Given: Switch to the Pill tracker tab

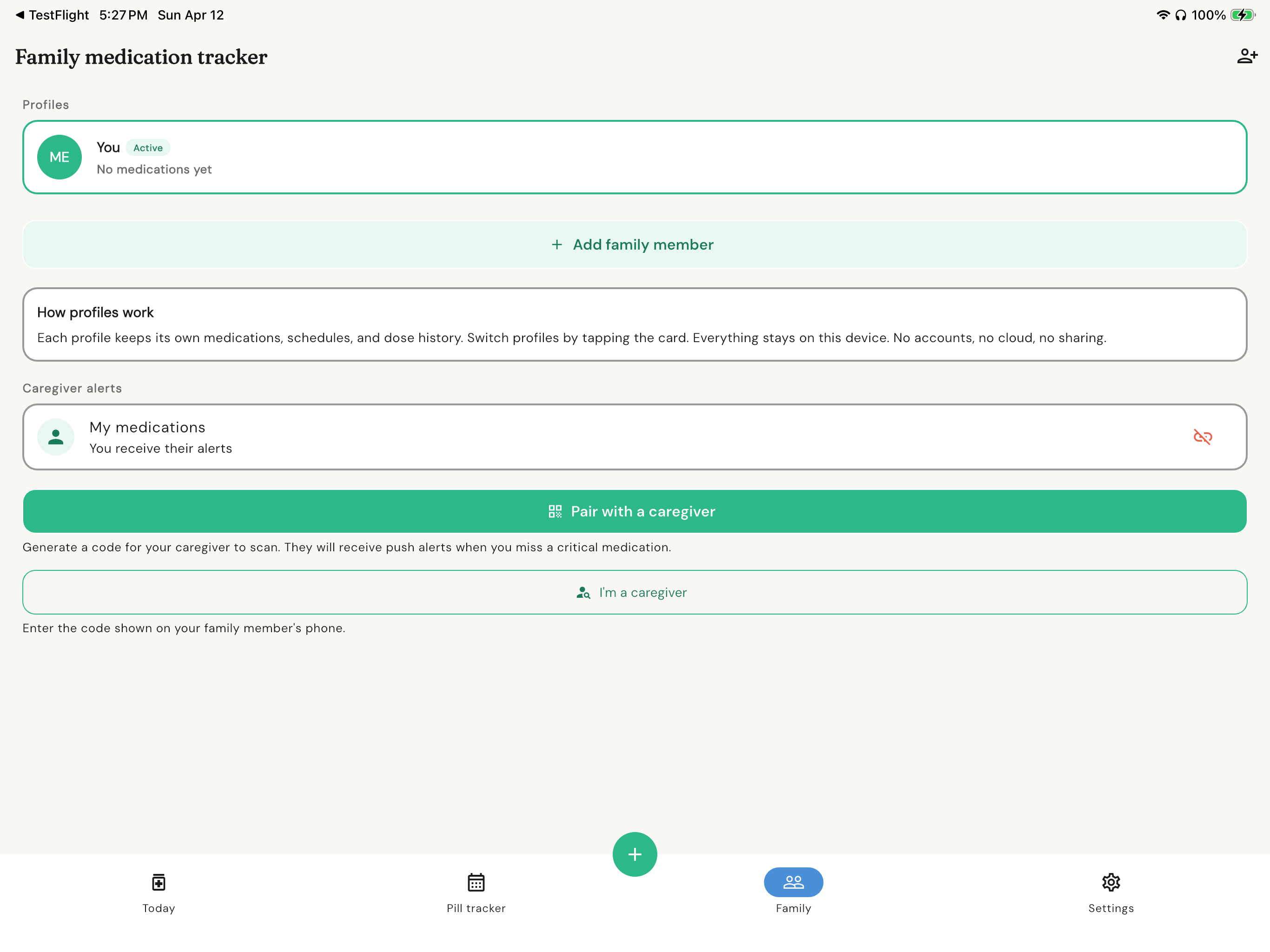Looking at the screenshot, I should pos(476,893).
